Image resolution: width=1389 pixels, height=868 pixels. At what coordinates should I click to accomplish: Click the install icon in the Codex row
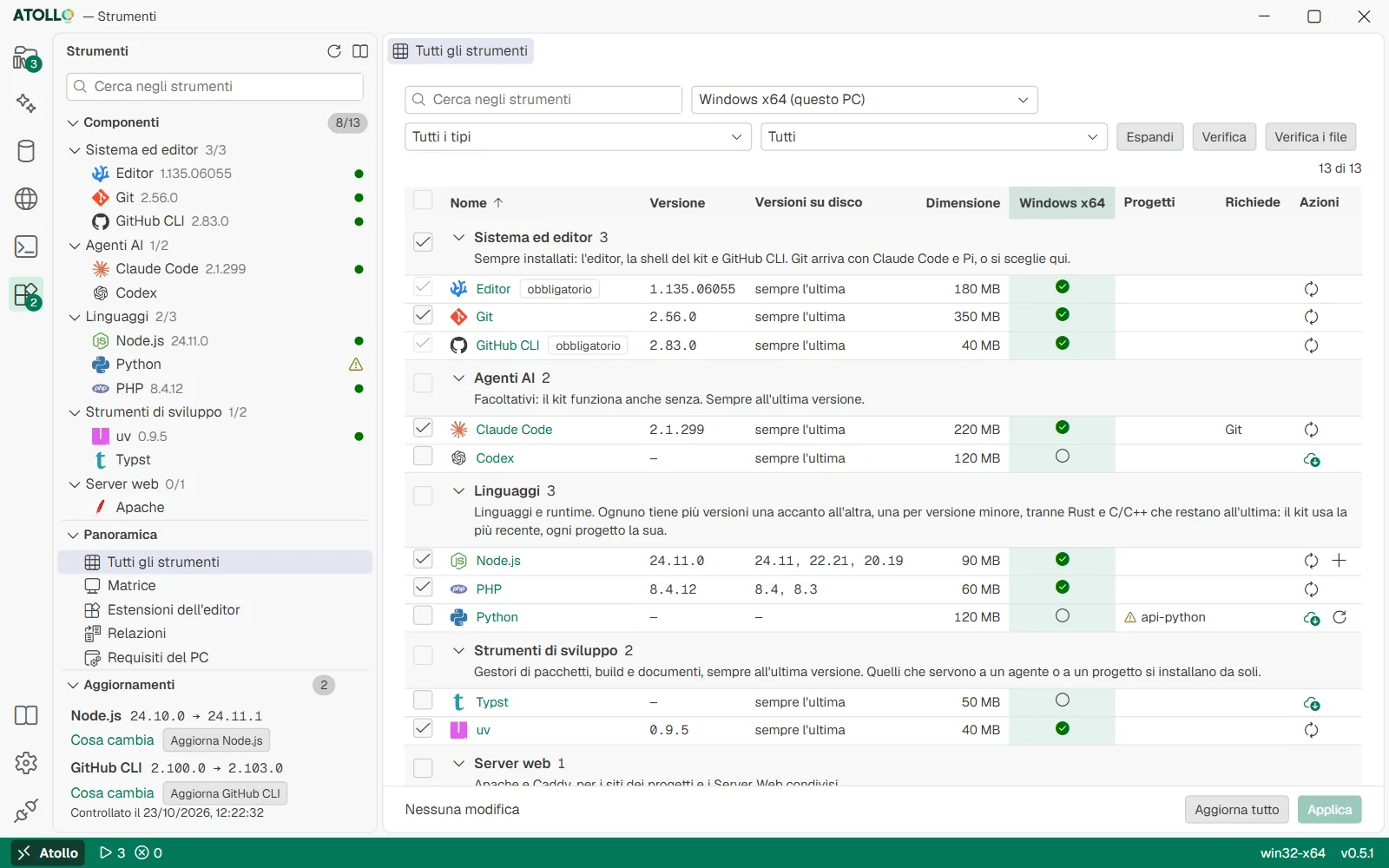coord(1312,459)
